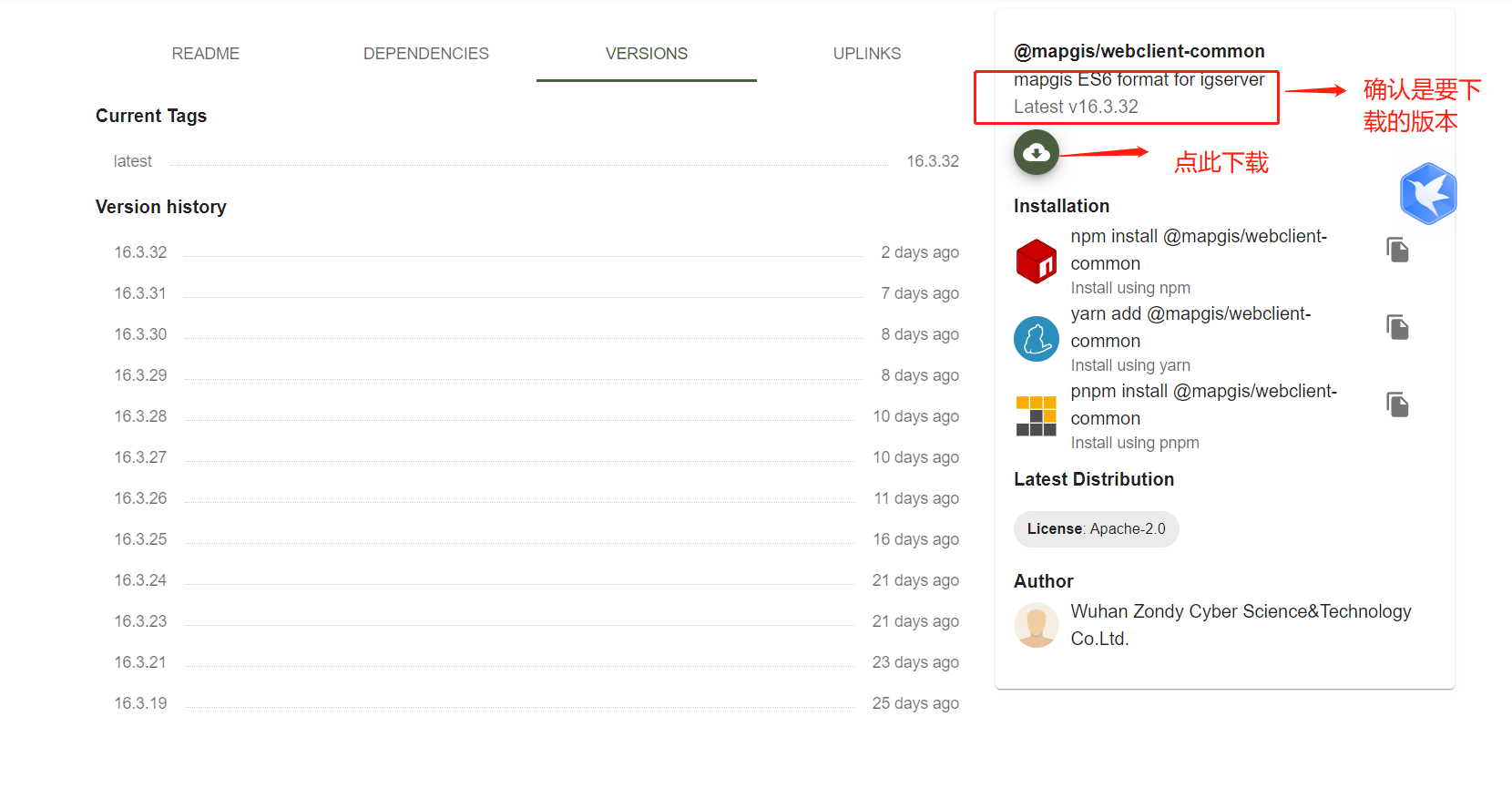
Task: Open version 16.3.19 link
Action: coord(140,703)
